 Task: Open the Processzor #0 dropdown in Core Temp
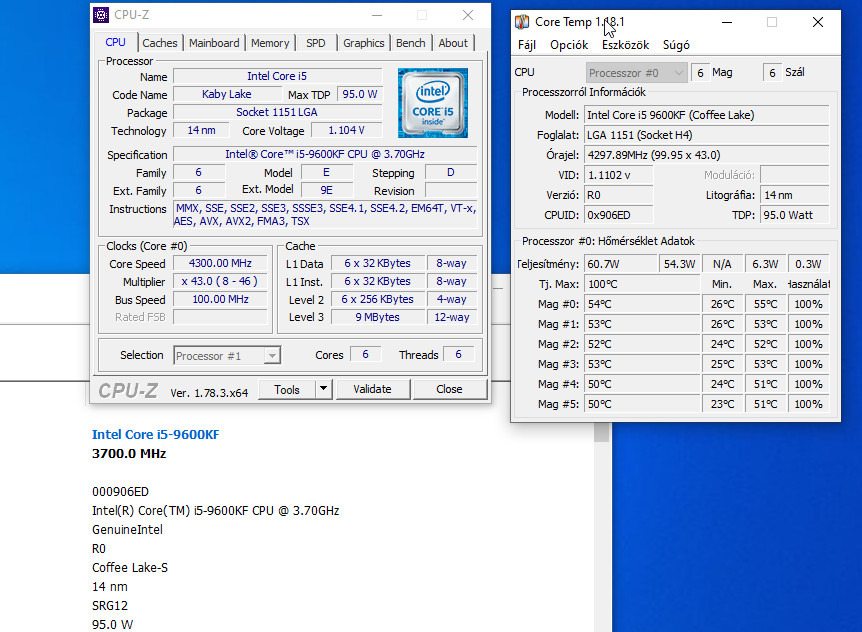point(636,73)
